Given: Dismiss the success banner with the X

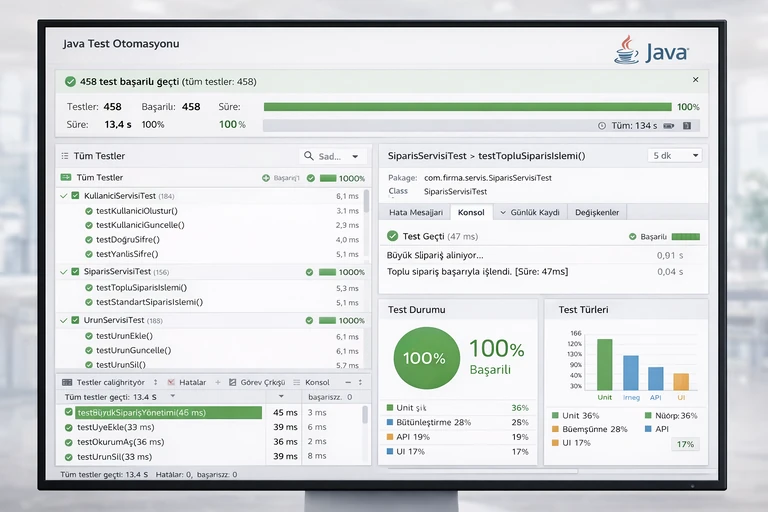Looking at the screenshot, I should pos(695,80).
